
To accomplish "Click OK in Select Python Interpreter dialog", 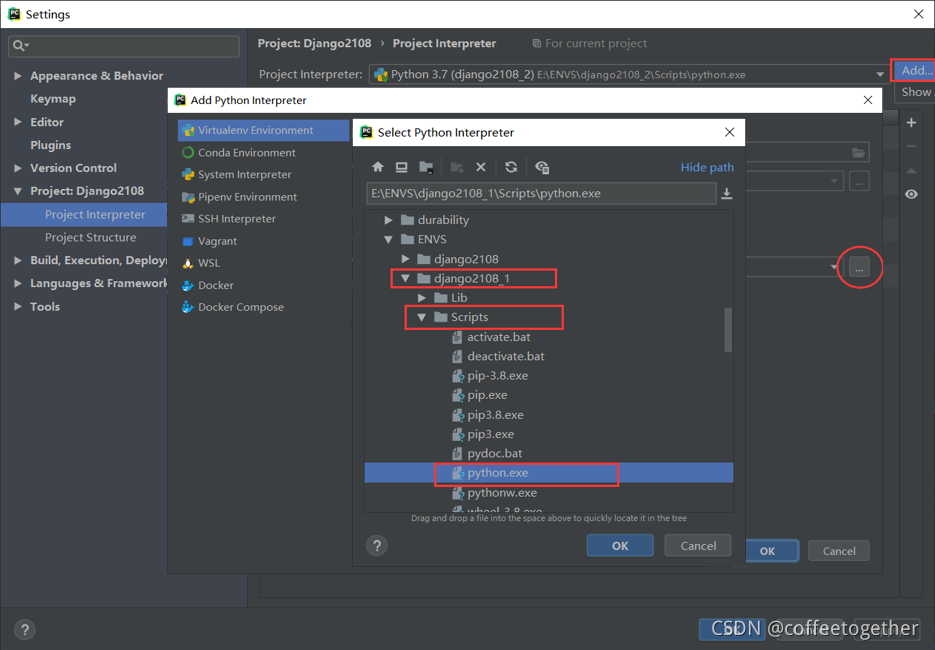I will click(x=620, y=546).
